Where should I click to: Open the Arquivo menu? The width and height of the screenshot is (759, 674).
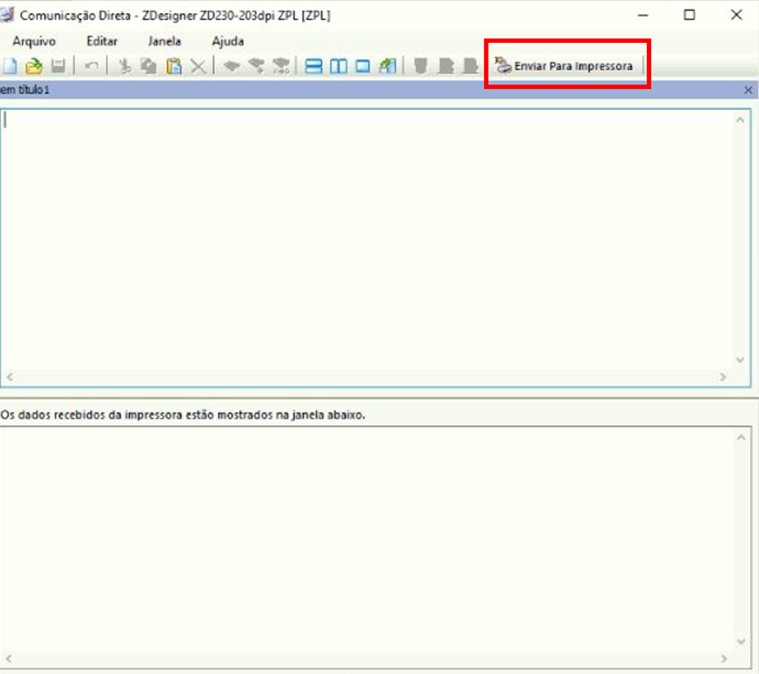[x=34, y=41]
